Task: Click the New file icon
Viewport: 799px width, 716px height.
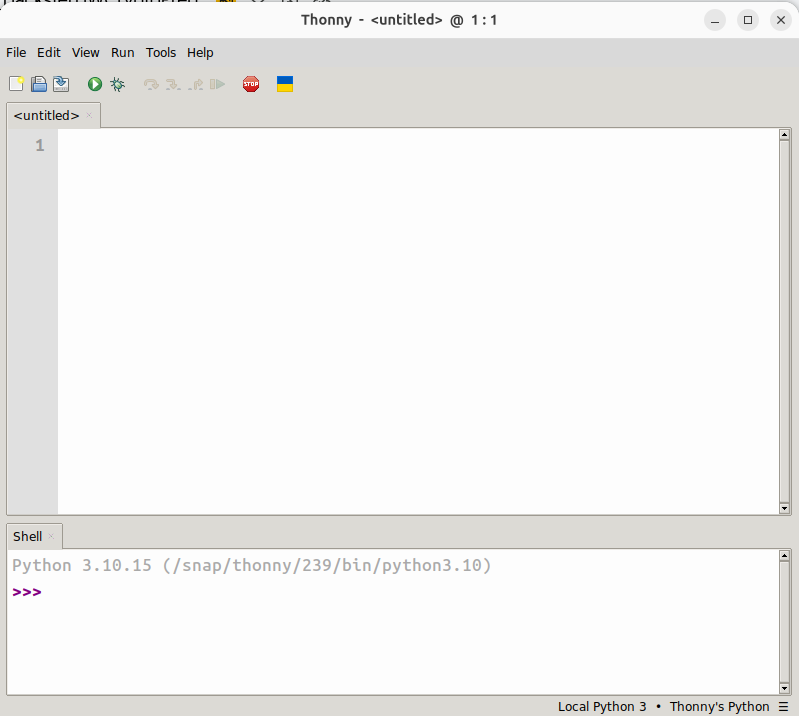Action: [16, 85]
